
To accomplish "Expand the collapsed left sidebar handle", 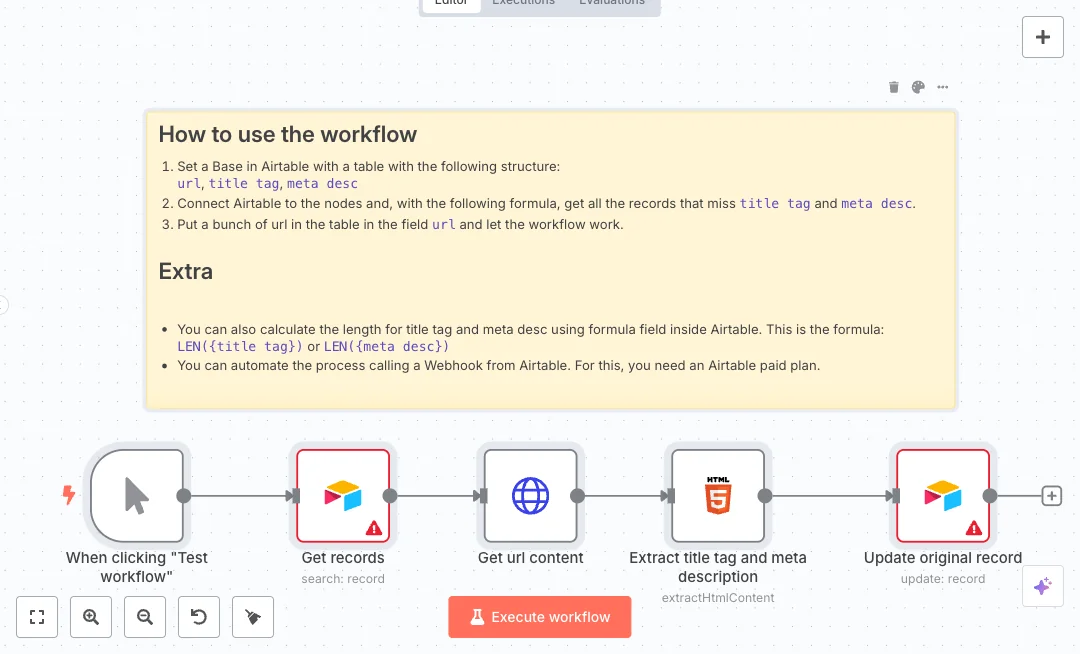I will pyautogui.click(x=3, y=305).
